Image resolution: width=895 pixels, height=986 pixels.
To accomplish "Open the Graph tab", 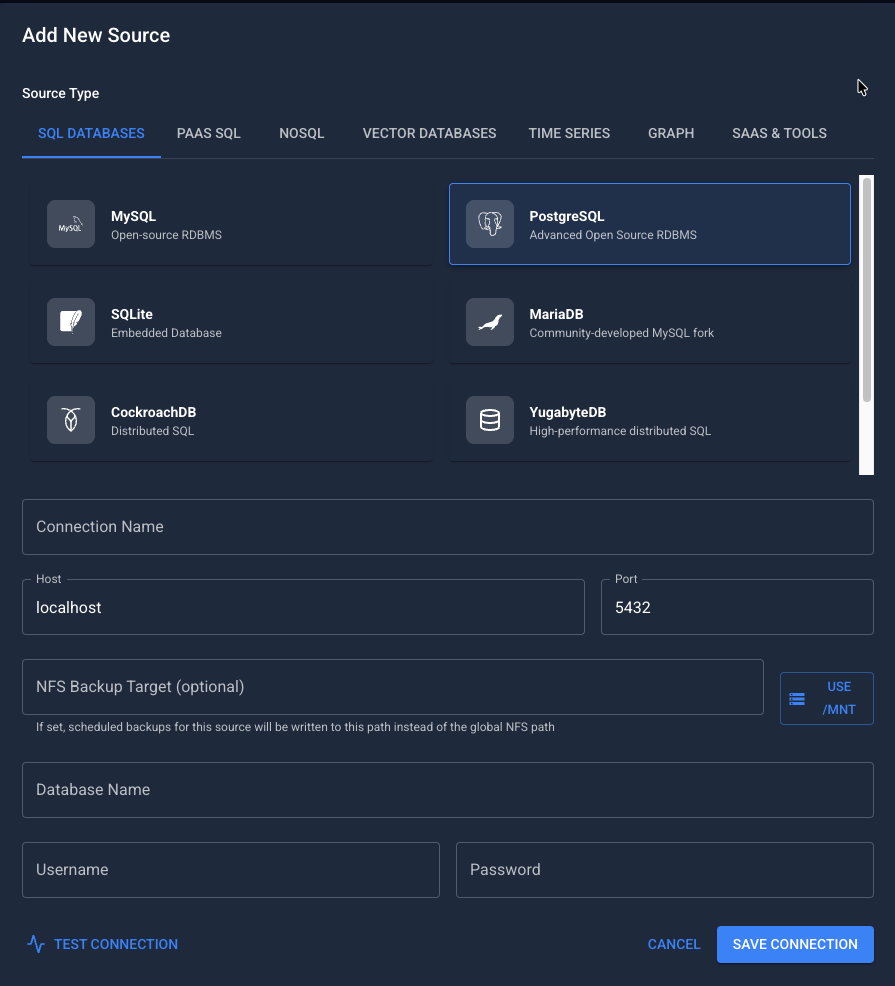I will 671,133.
